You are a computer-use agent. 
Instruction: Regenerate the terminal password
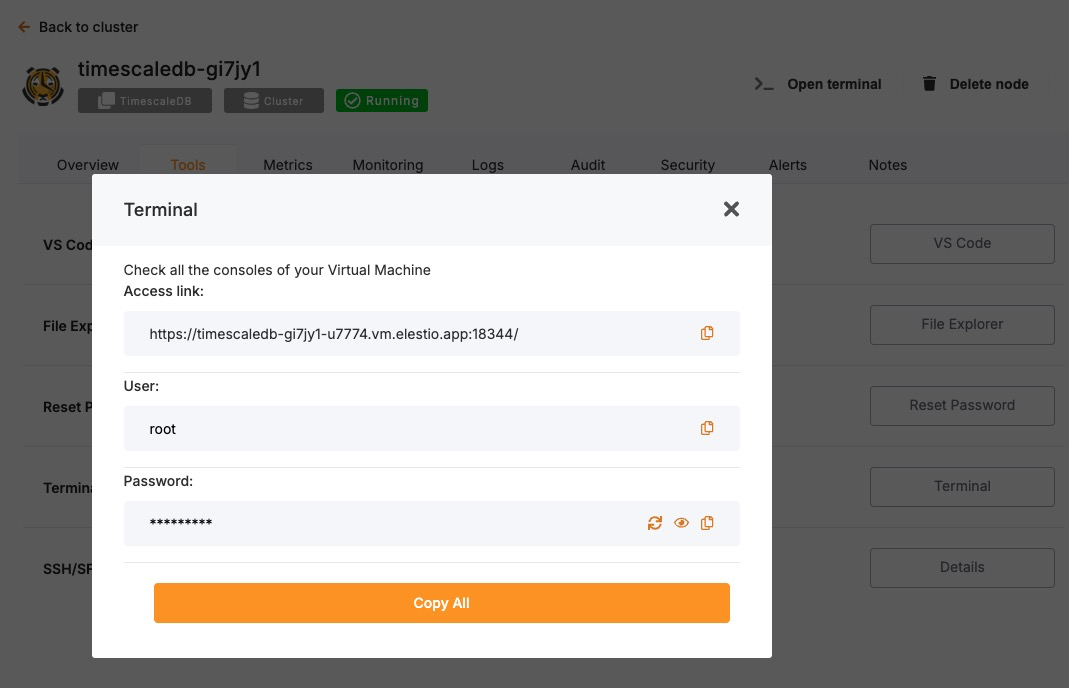655,522
